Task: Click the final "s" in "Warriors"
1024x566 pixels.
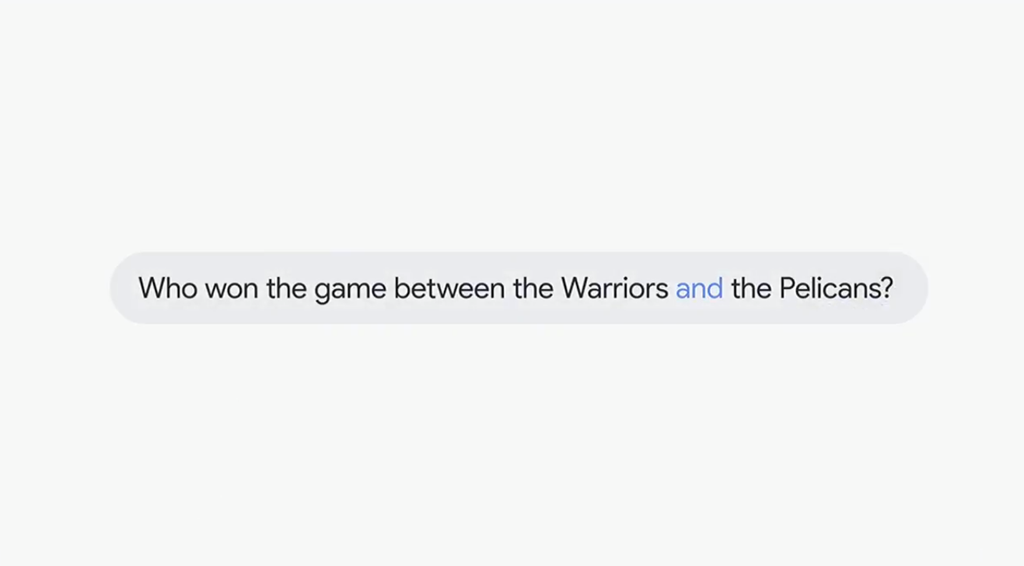Action: point(663,290)
